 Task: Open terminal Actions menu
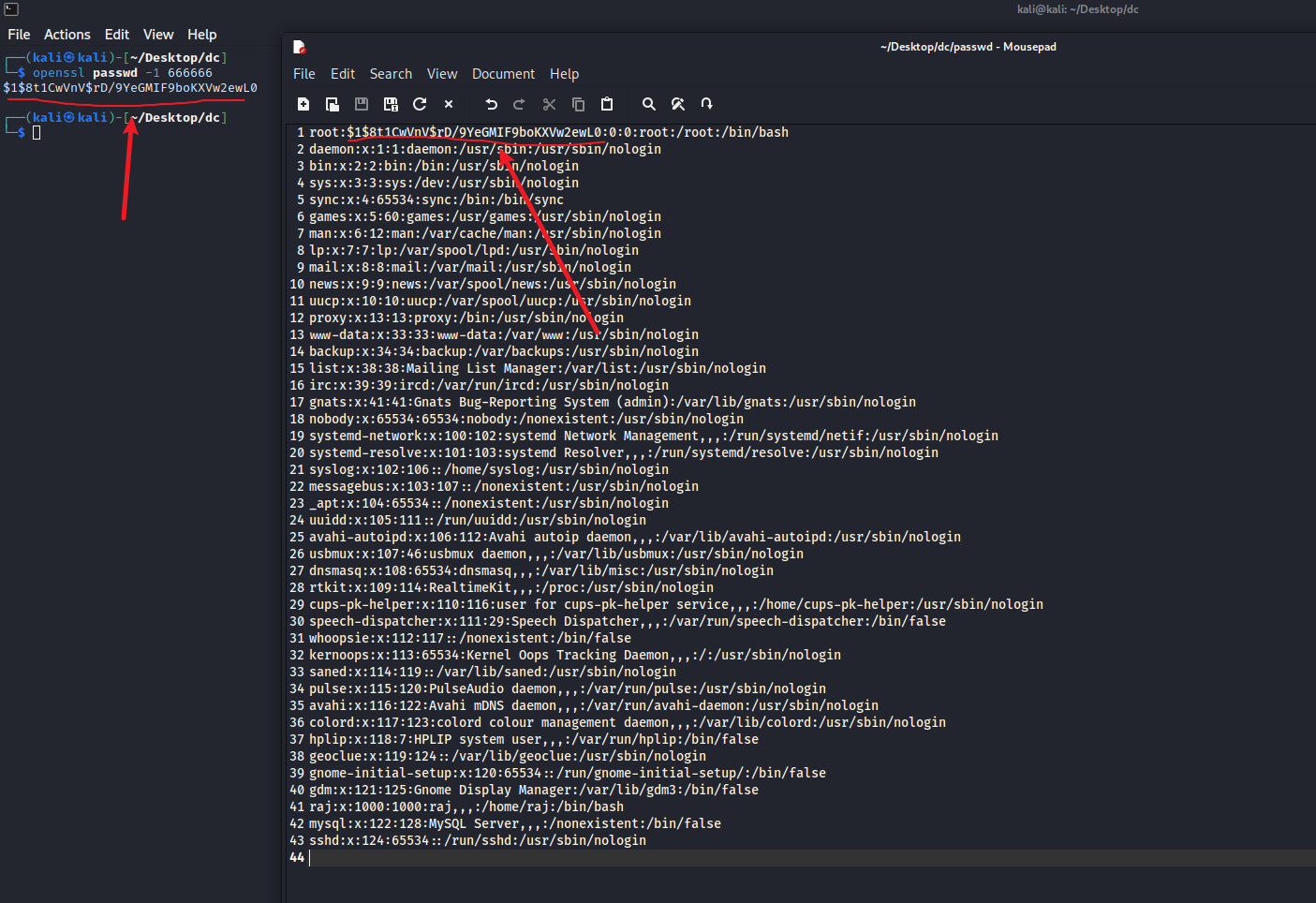(x=67, y=35)
